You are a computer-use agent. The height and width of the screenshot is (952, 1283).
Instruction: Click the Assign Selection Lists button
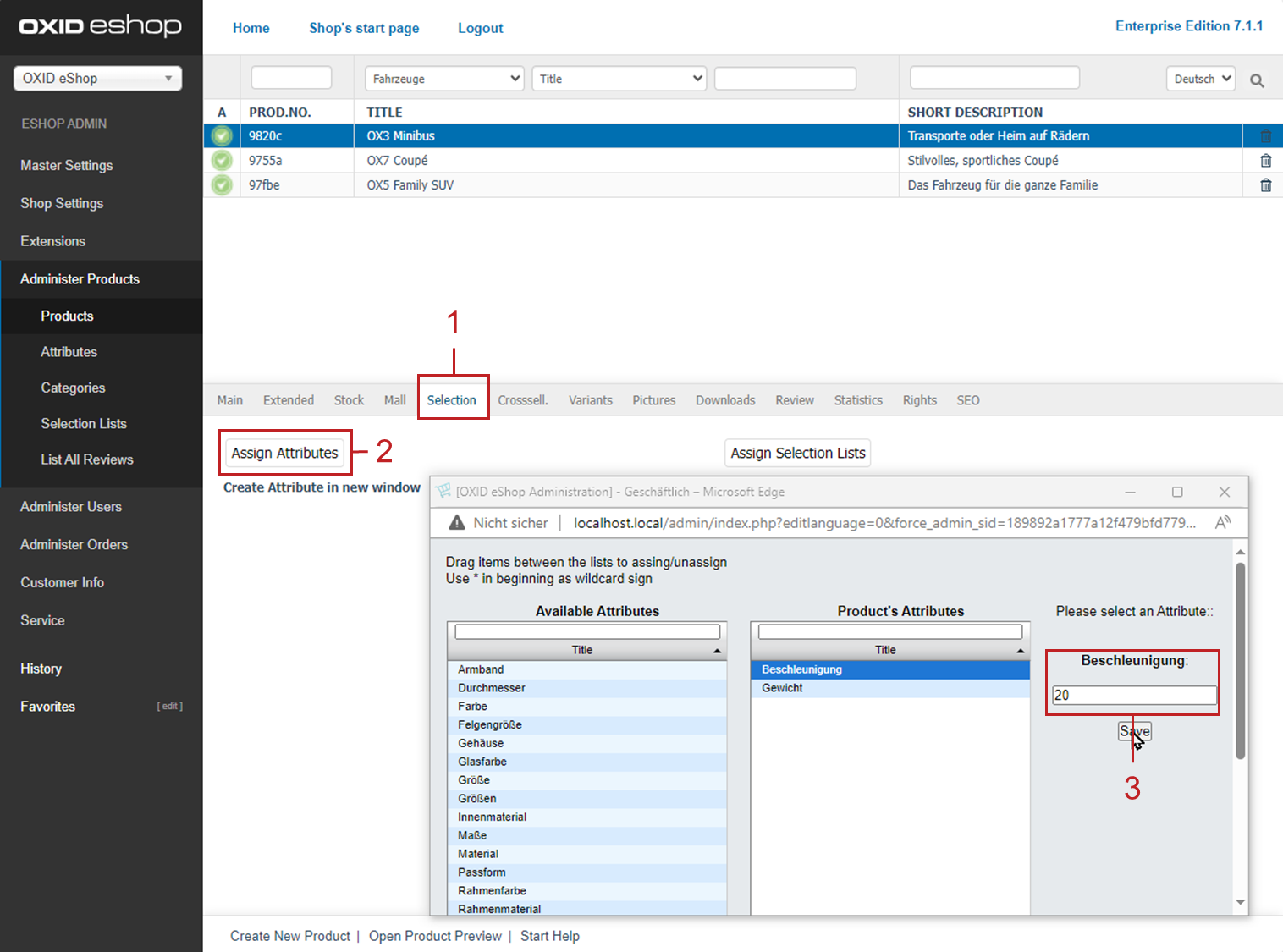798,453
